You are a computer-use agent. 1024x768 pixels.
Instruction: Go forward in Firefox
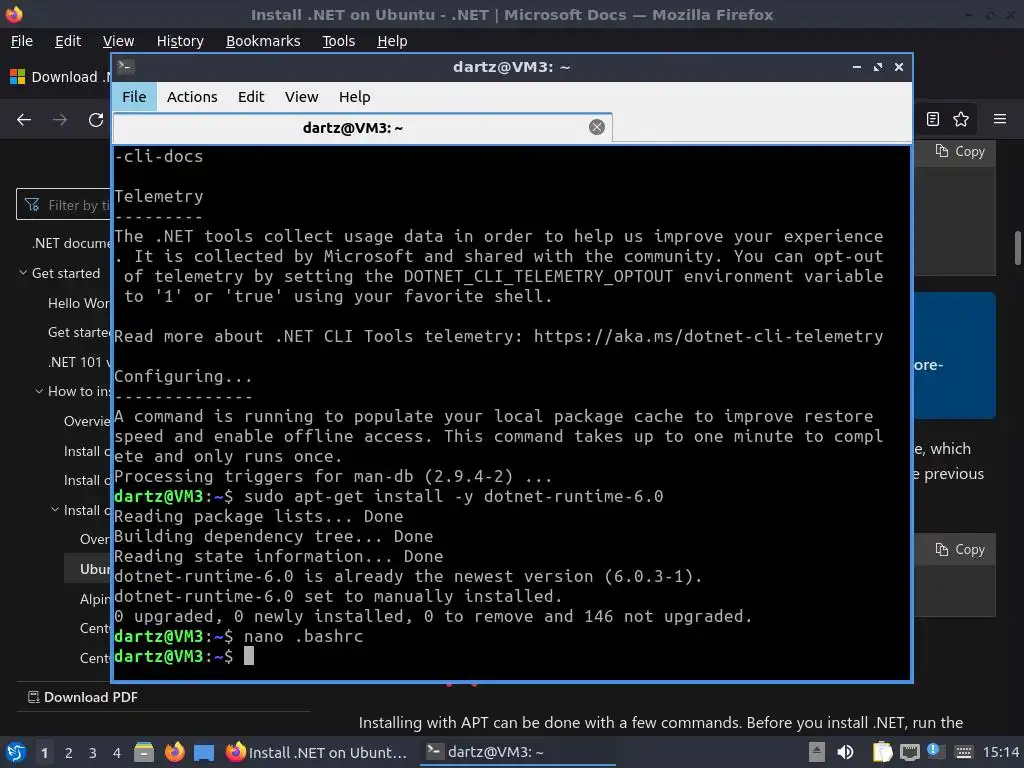(59, 120)
